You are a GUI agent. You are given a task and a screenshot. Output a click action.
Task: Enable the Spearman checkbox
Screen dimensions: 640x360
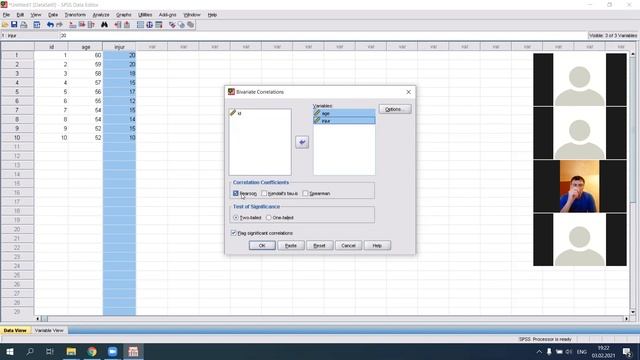point(305,193)
